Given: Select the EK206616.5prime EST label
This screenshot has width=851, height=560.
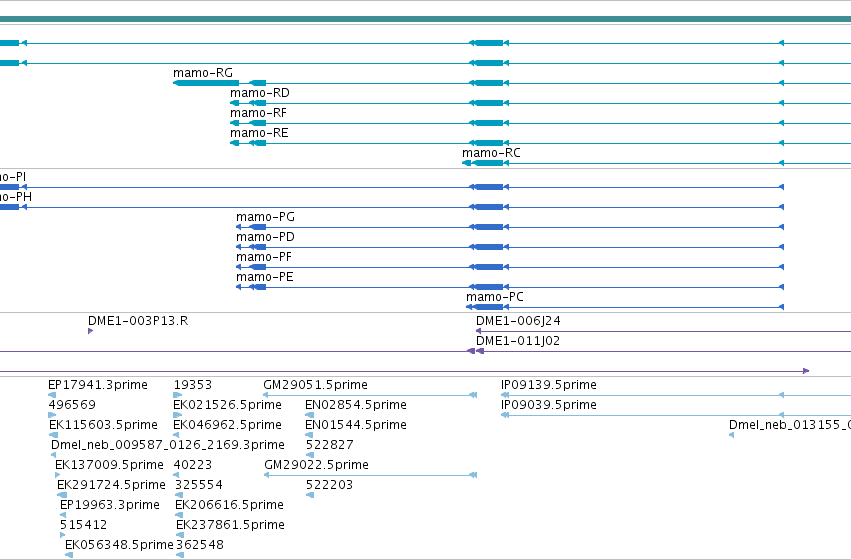Looking at the screenshot, I should pos(229,505).
